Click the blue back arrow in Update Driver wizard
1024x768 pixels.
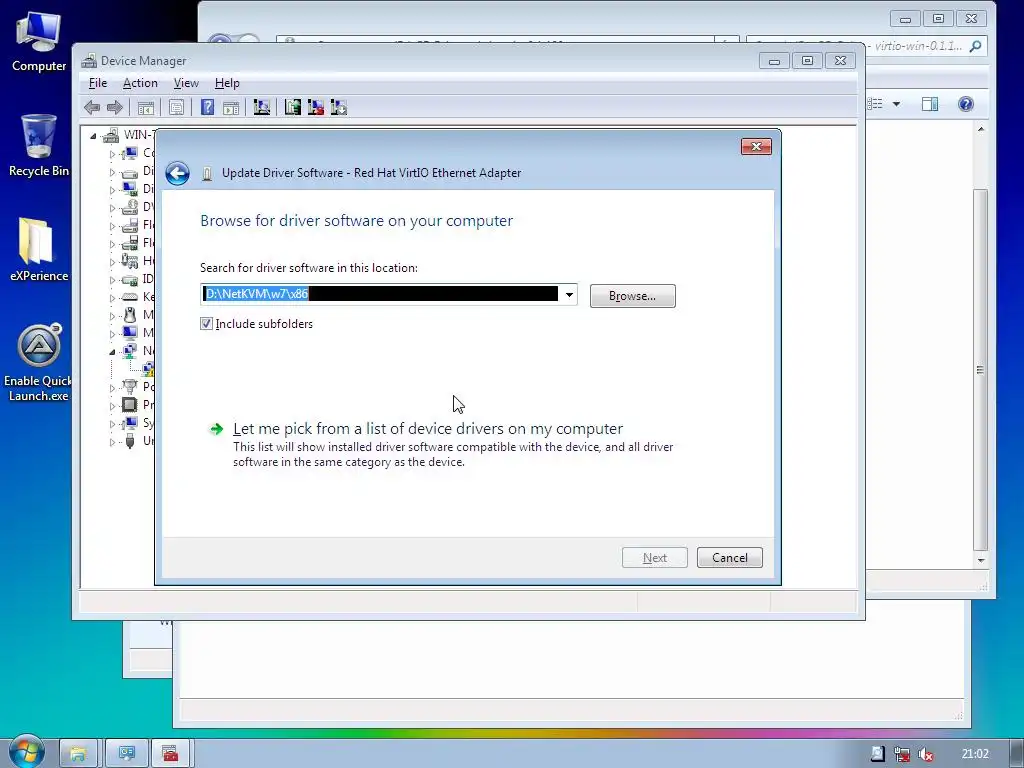click(177, 173)
